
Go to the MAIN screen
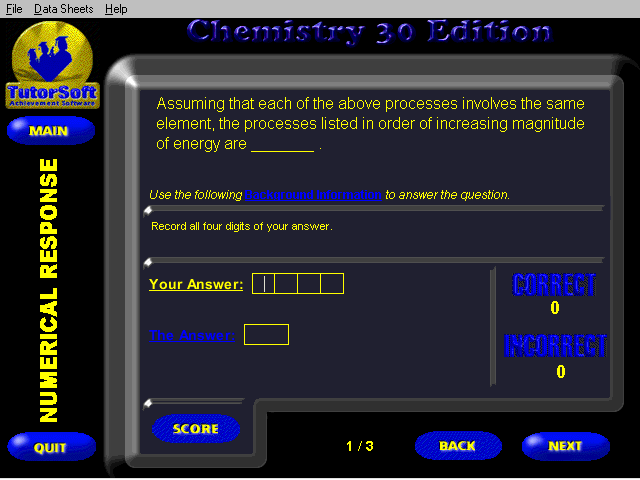pyautogui.click(x=51, y=131)
